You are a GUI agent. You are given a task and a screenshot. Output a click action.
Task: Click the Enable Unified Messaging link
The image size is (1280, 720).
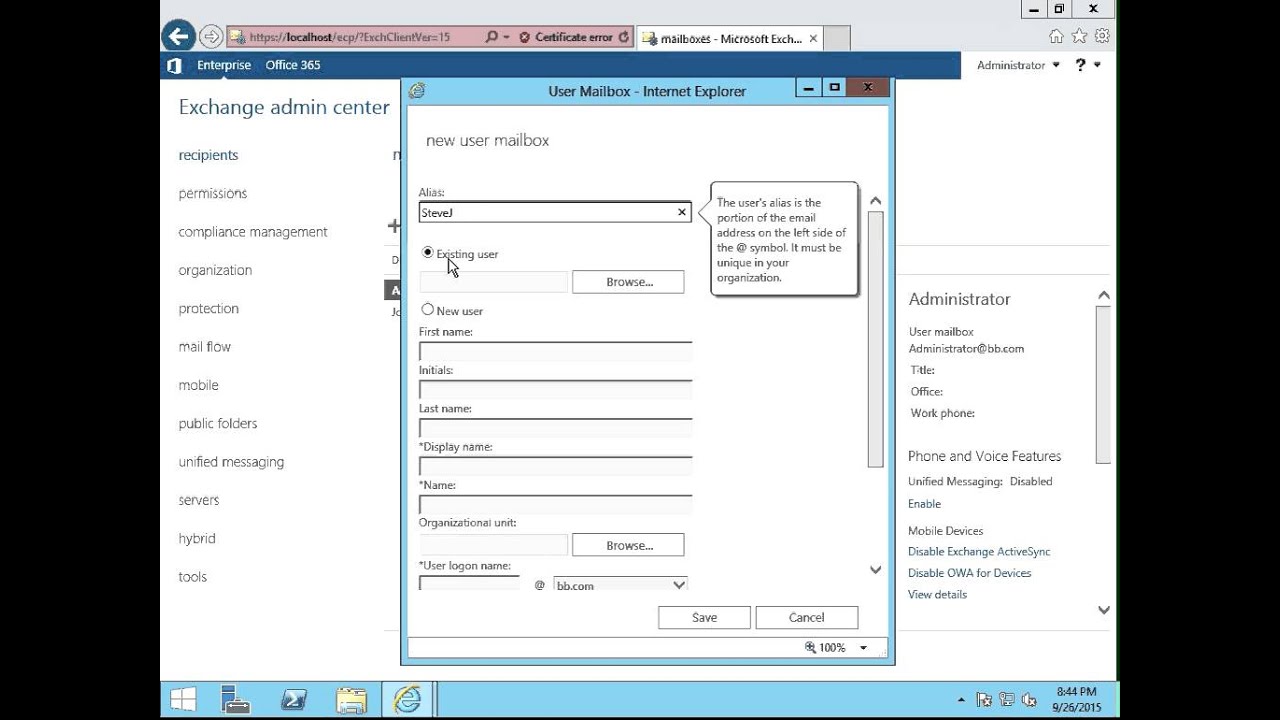(x=924, y=504)
